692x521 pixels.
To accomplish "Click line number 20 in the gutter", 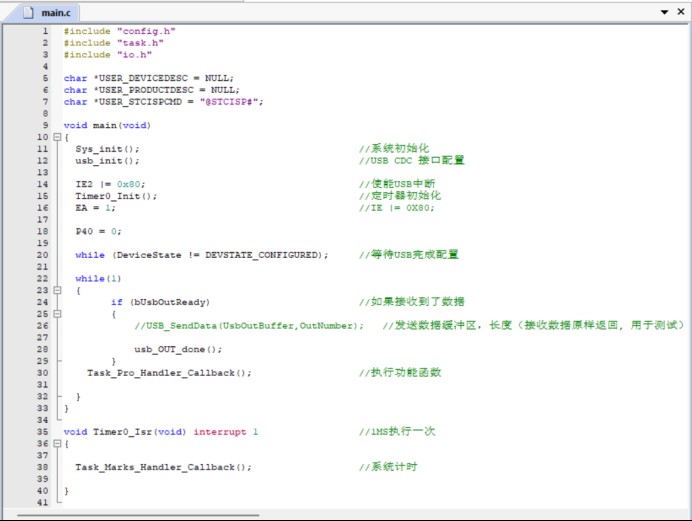I will (x=42, y=255).
